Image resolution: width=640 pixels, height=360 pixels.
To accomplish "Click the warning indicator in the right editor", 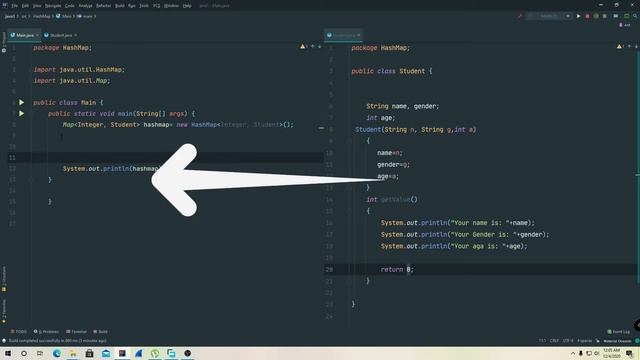I will click(620, 47).
